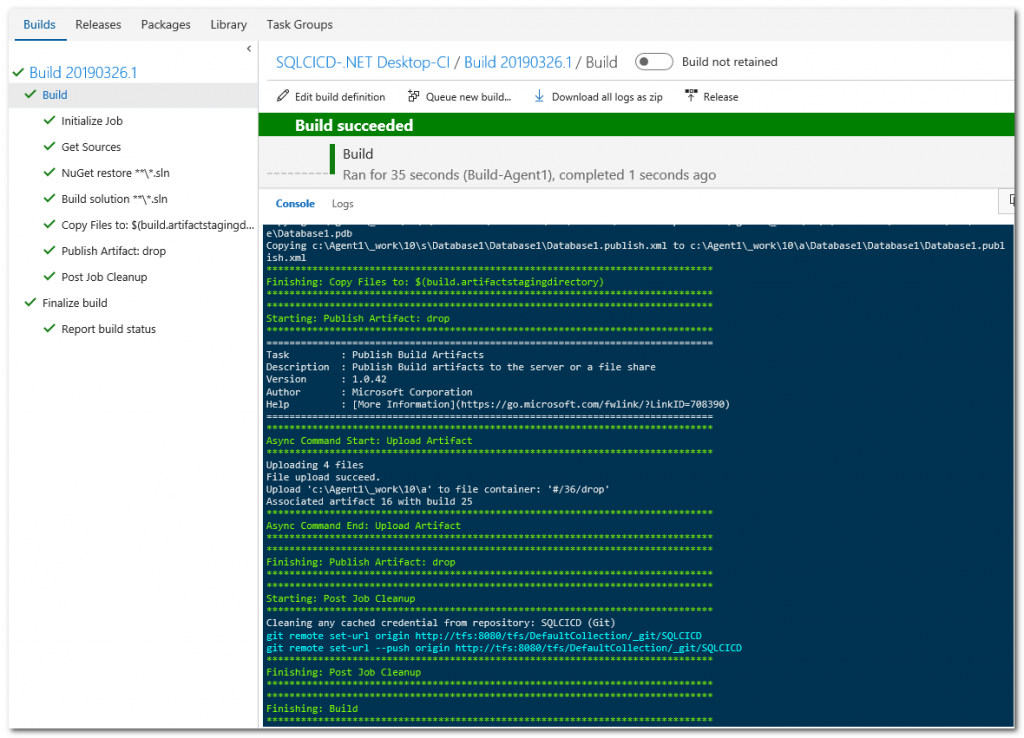This screenshot has width=1024, height=738.
Task: Open Edit build definition
Action: click(340, 97)
